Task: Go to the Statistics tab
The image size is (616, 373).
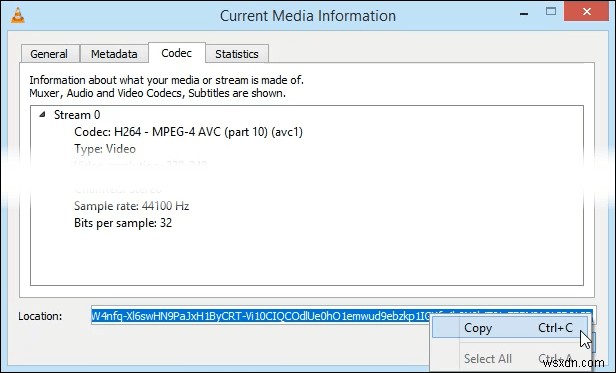Action: pyautogui.click(x=237, y=54)
